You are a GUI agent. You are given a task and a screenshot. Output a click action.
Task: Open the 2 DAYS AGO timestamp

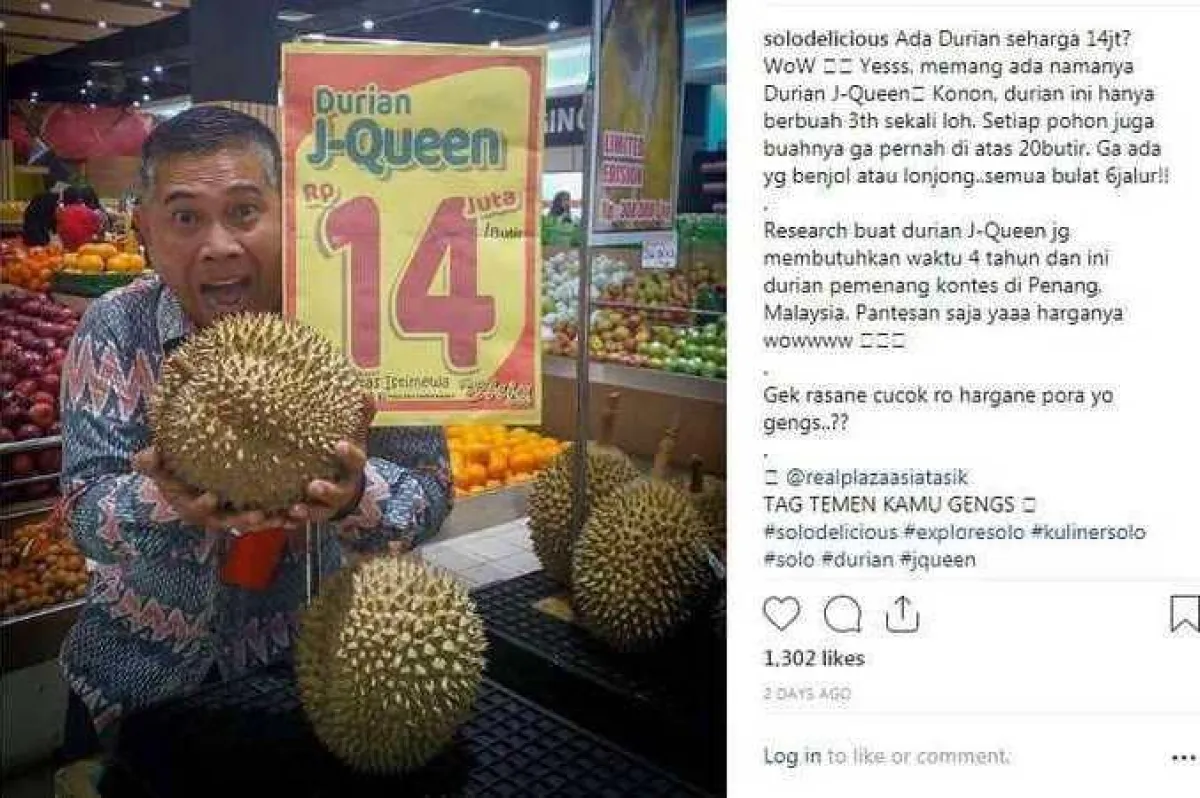click(x=805, y=693)
